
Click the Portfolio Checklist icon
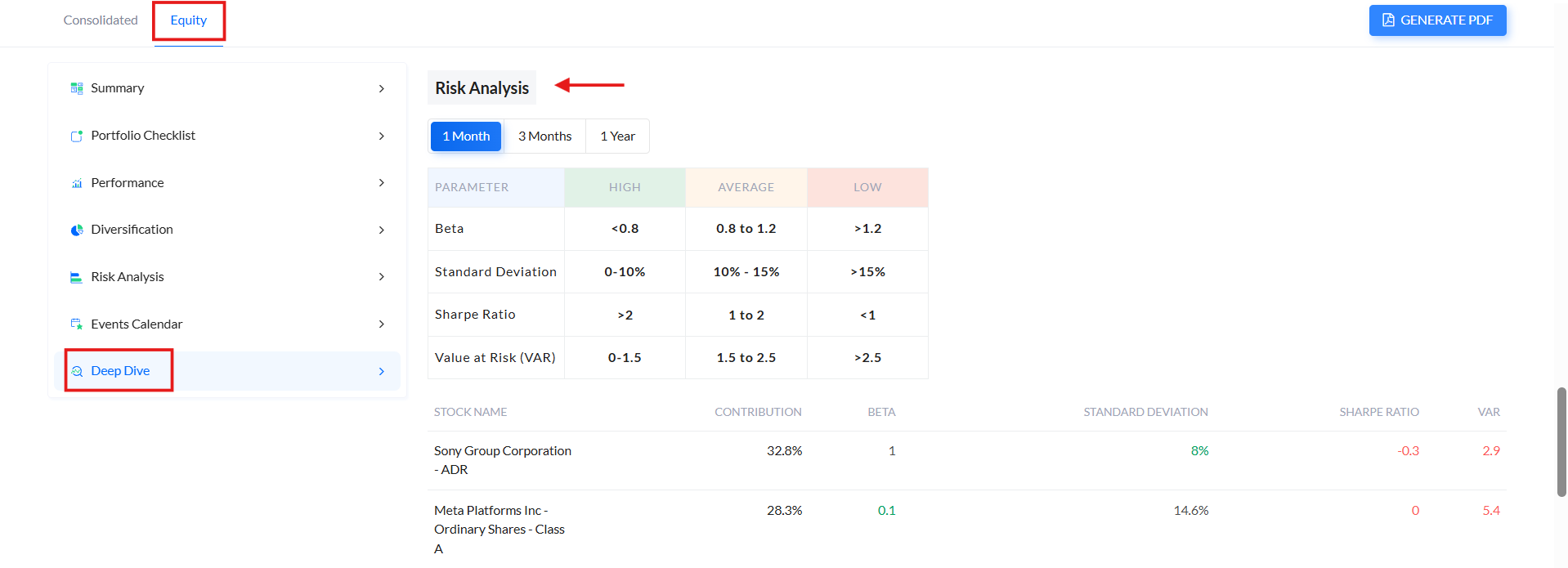[77, 136]
